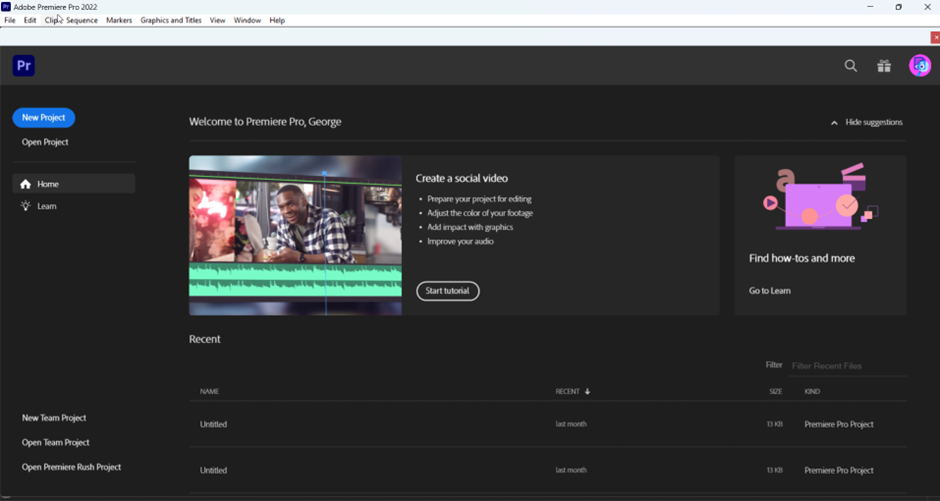Close the red X banner button
The width and height of the screenshot is (940, 501).
(935, 37)
